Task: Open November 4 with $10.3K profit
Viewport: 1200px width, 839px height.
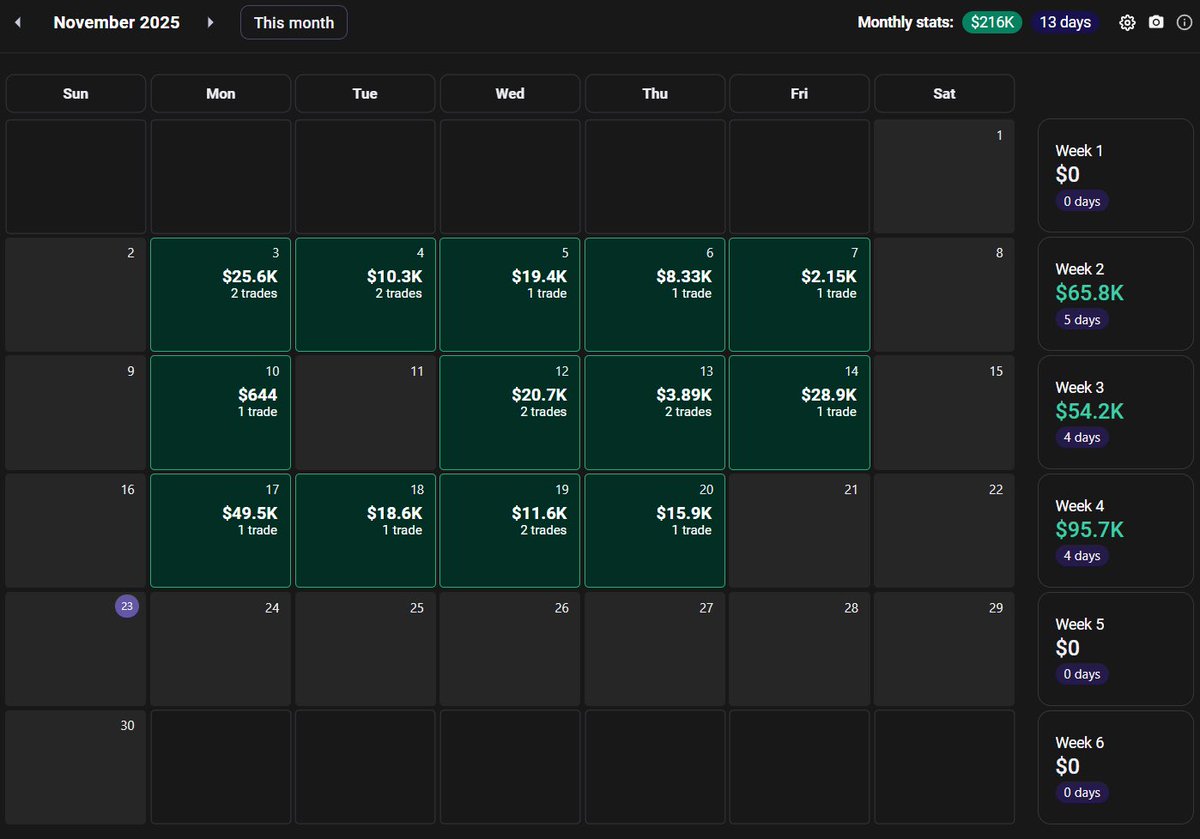Action: (x=365, y=294)
